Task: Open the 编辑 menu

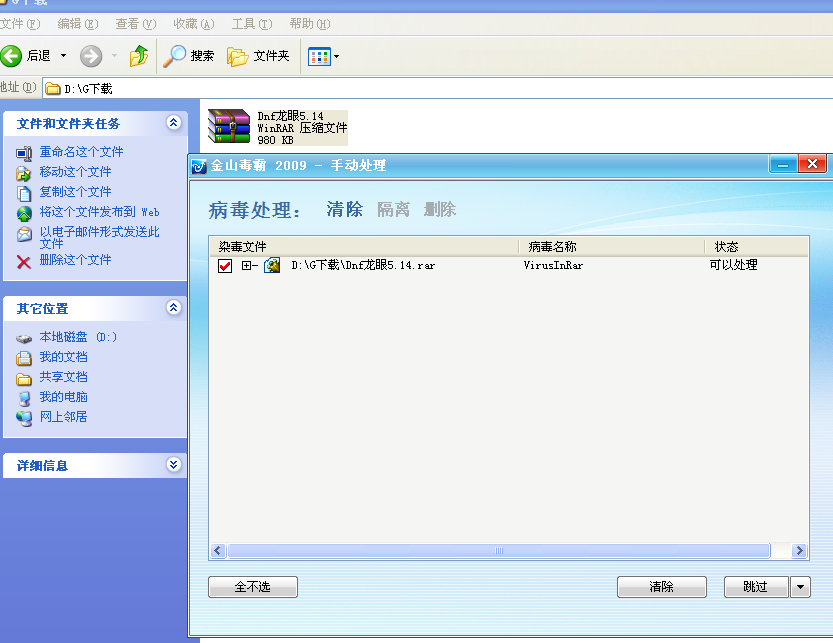Action: pyautogui.click(x=78, y=24)
